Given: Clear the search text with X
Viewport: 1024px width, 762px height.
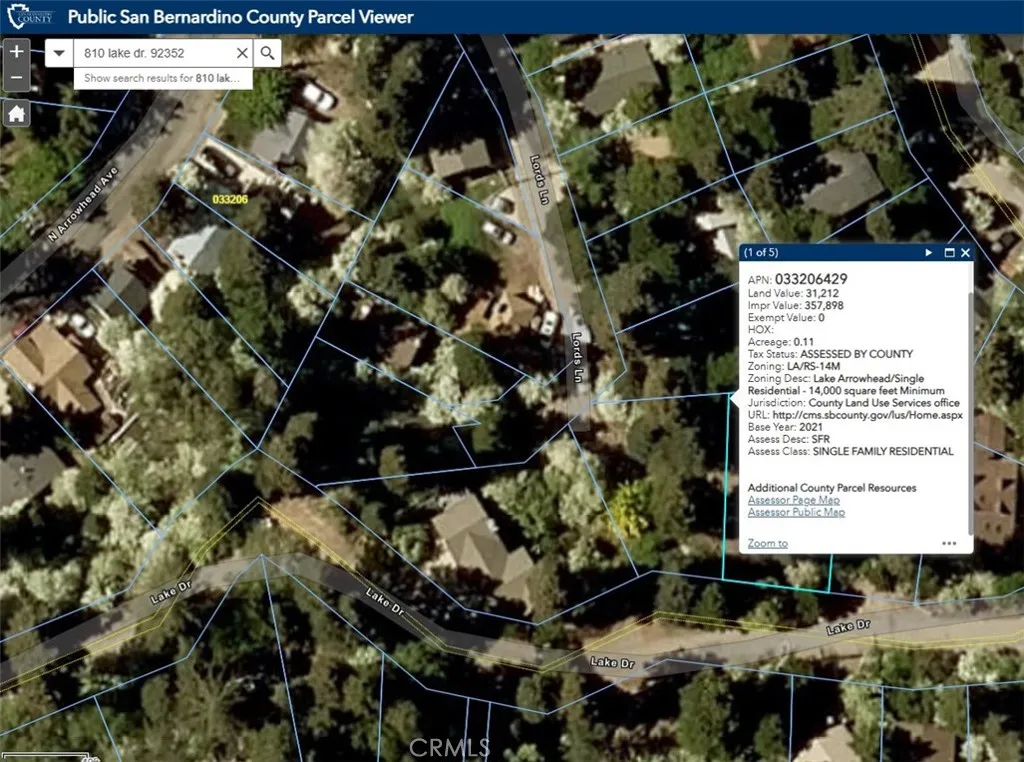Looking at the screenshot, I should pos(242,53).
